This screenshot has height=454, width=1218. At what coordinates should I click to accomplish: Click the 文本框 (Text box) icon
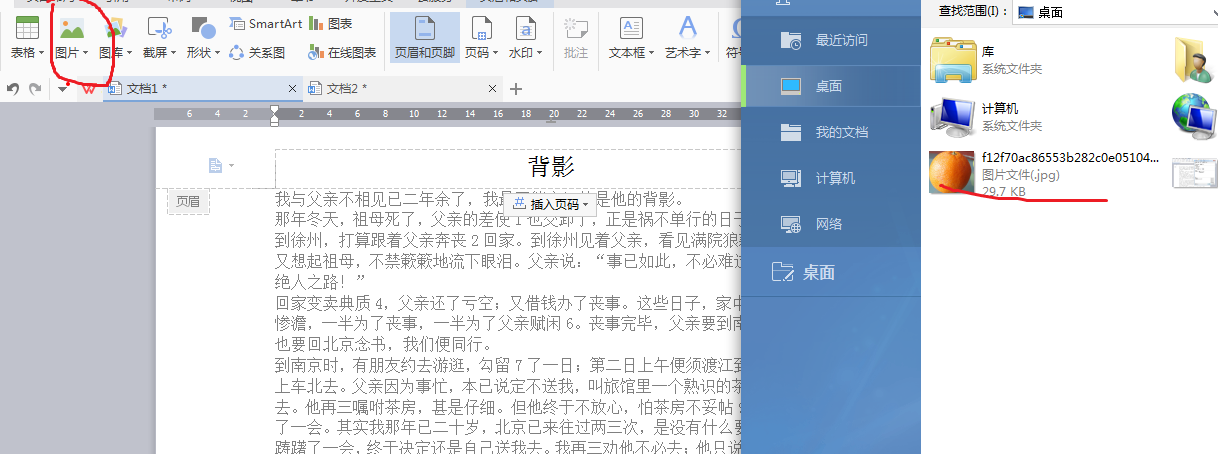pyautogui.click(x=631, y=29)
